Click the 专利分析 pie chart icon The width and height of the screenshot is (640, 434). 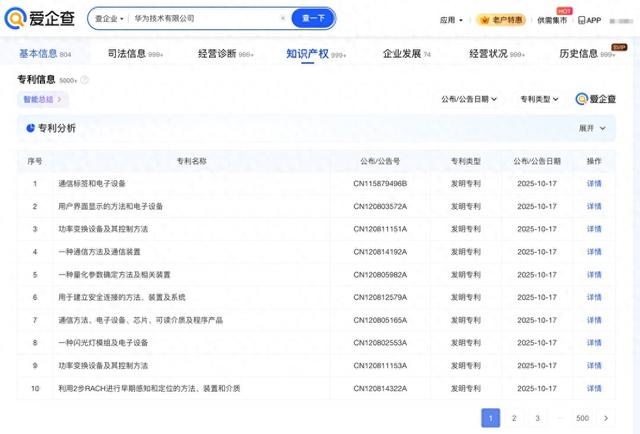(x=30, y=128)
